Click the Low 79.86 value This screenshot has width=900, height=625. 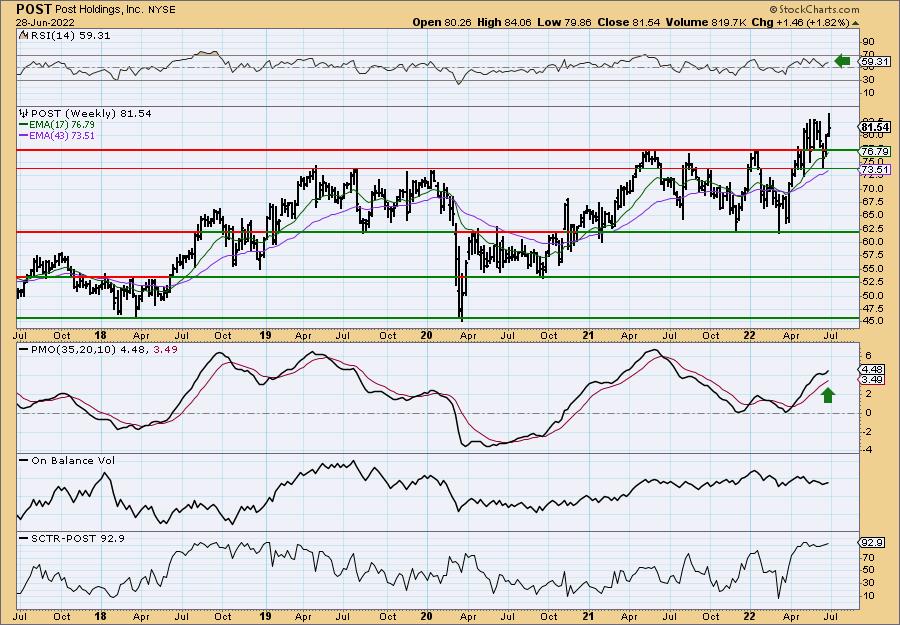pyautogui.click(x=564, y=22)
